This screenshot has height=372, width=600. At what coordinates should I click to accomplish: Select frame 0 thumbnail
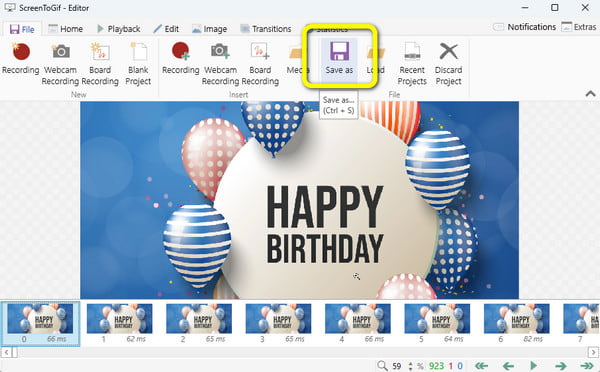pos(40,324)
